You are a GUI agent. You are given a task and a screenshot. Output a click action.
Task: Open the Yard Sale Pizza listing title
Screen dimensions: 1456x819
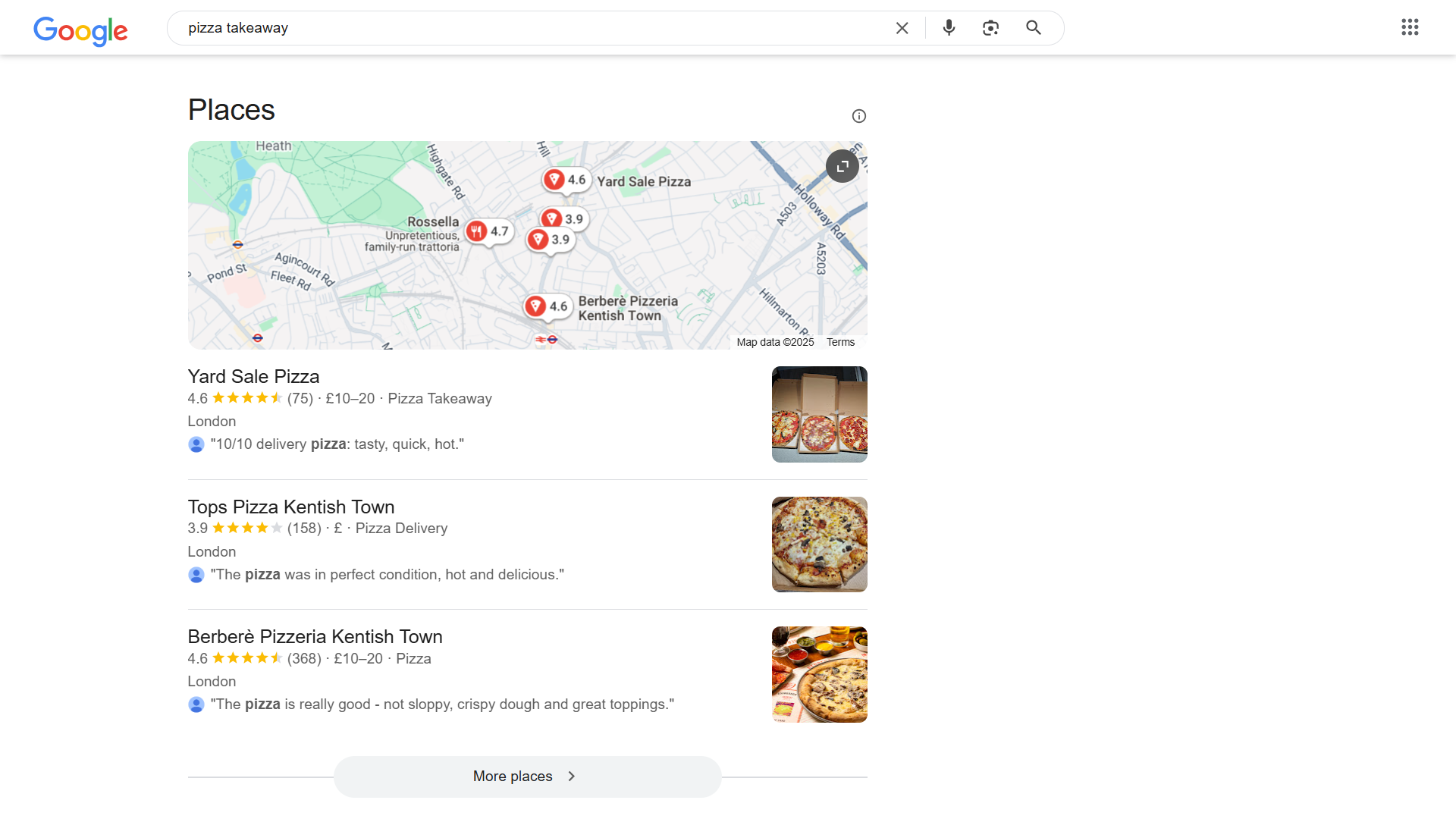coord(253,377)
